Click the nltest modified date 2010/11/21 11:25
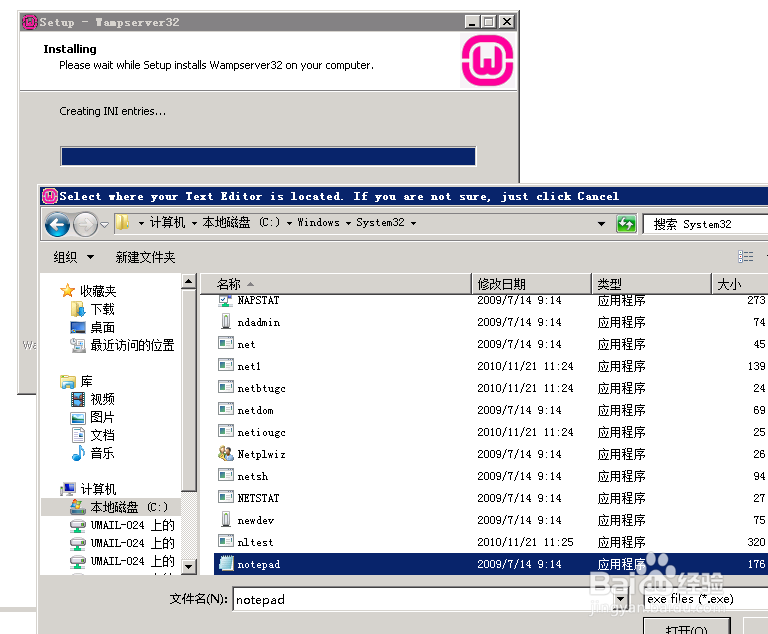The height and width of the screenshot is (634, 768). 525,542
